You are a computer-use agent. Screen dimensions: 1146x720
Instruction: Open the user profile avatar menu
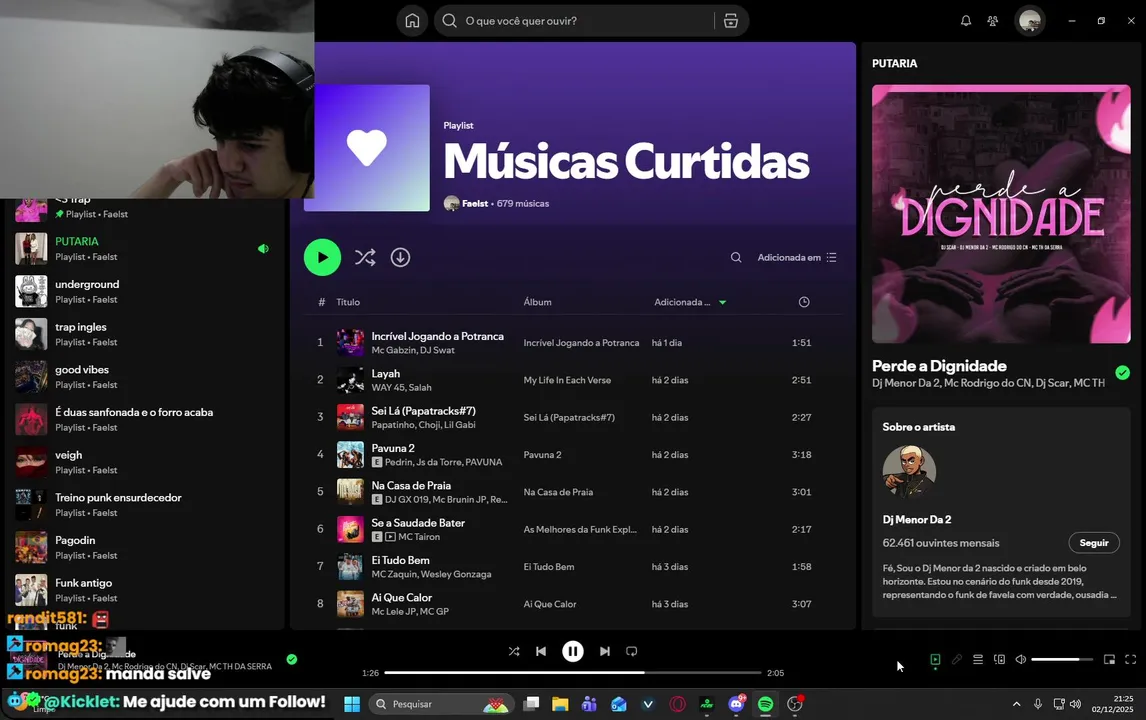(x=1030, y=20)
